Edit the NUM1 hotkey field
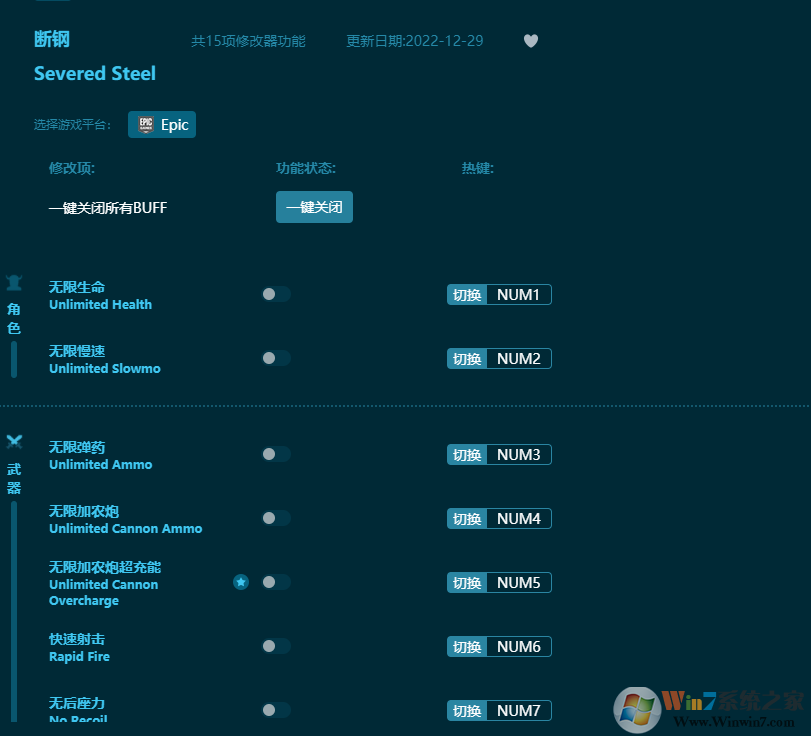 click(519, 295)
